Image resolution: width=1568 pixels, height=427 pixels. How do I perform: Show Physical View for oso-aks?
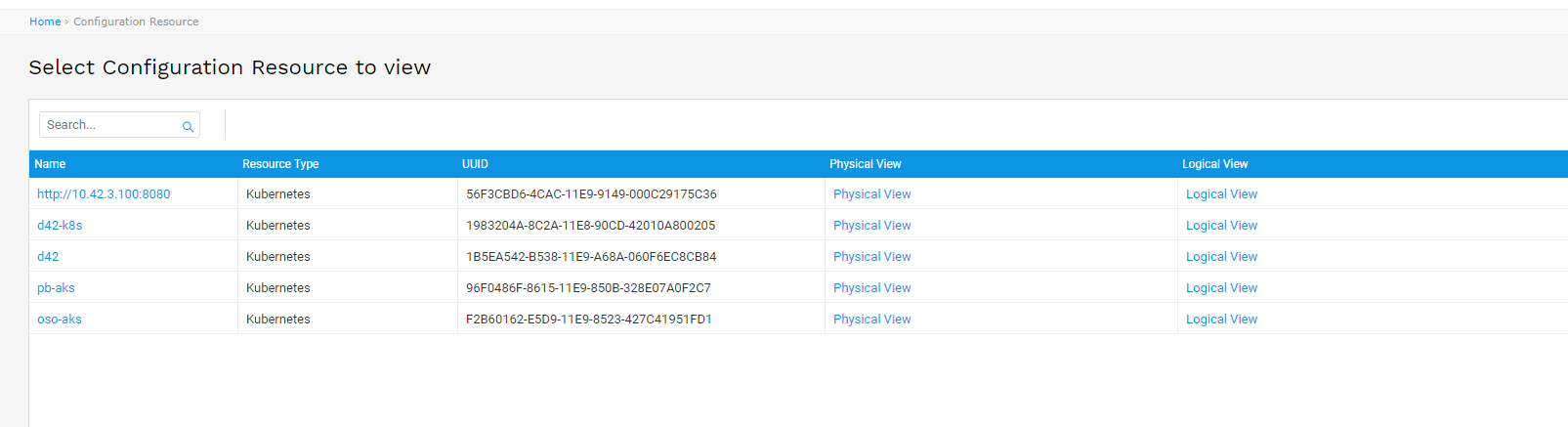point(871,320)
